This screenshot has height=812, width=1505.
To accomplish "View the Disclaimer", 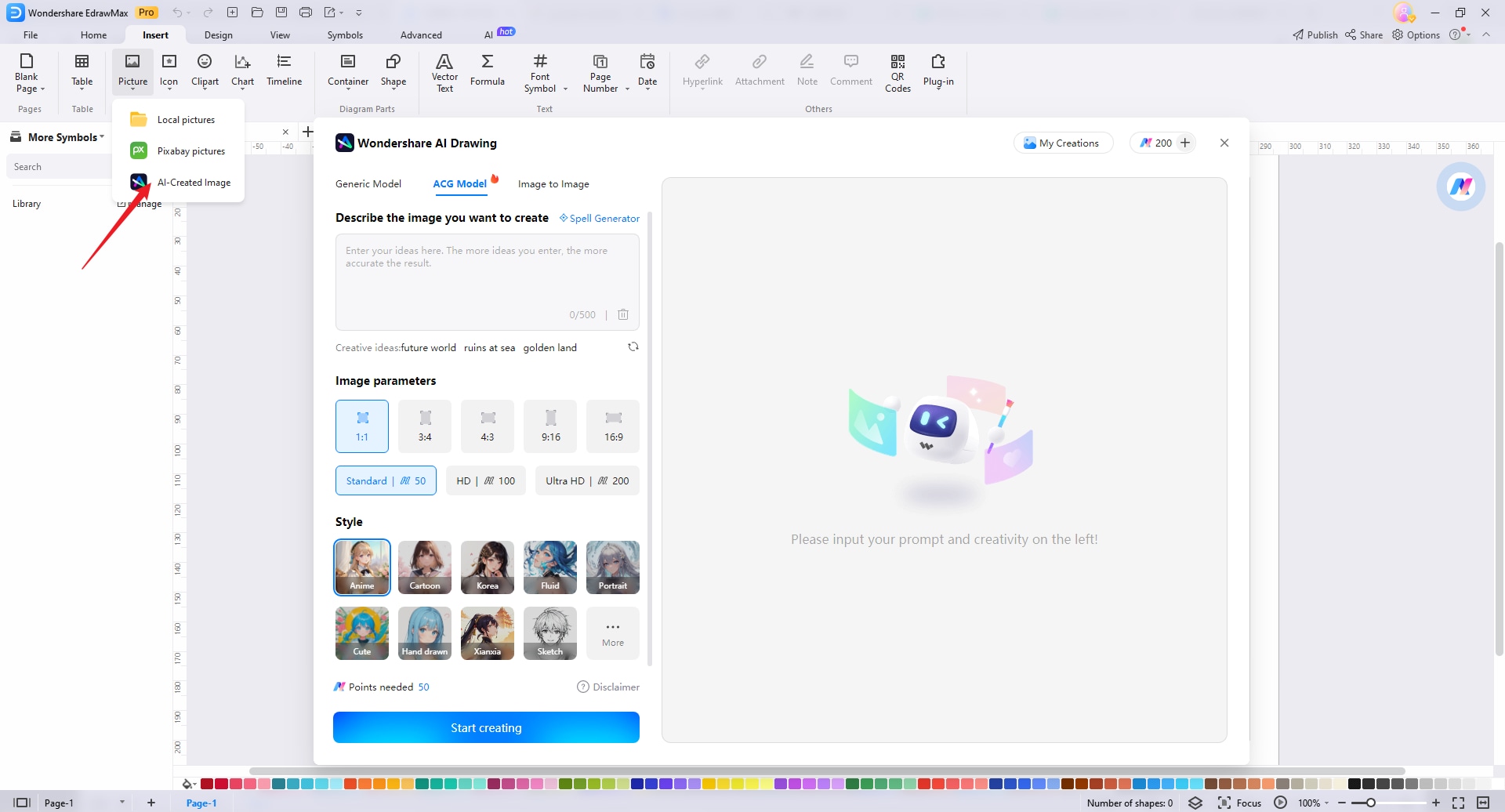I will click(608, 687).
